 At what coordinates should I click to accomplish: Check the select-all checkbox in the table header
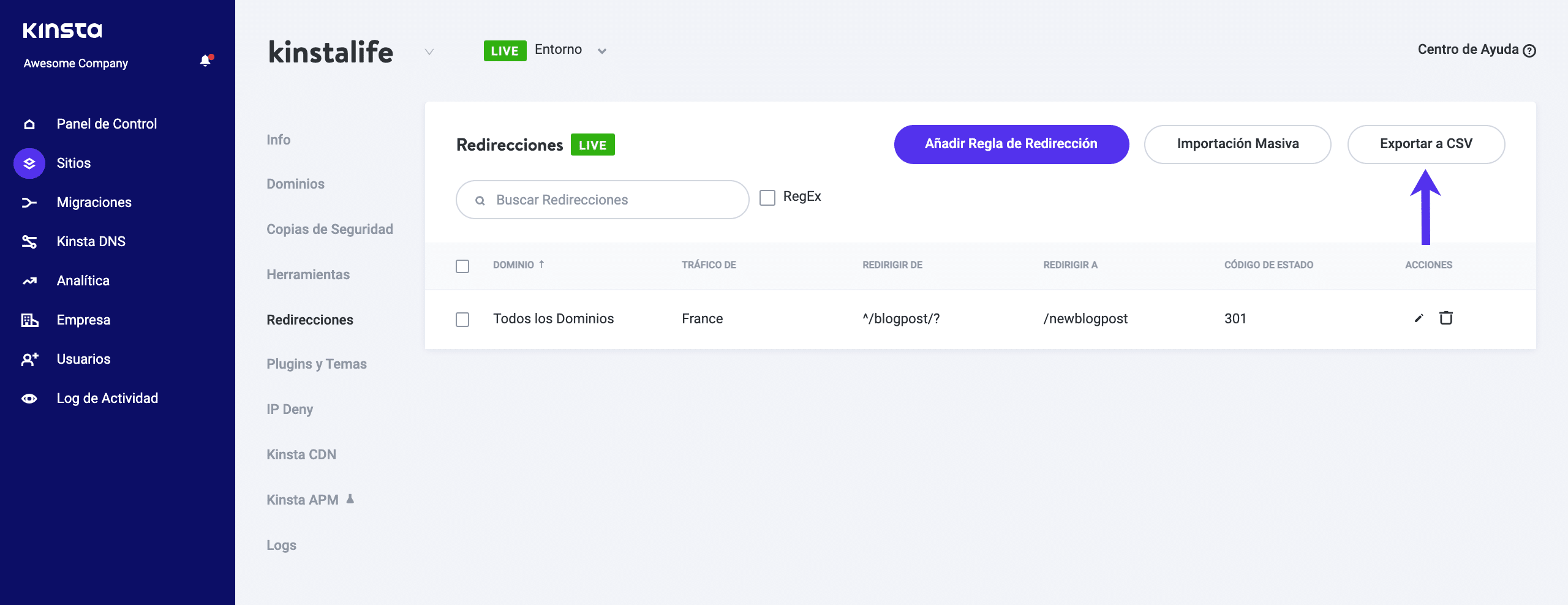pyautogui.click(x=463, y=266)
